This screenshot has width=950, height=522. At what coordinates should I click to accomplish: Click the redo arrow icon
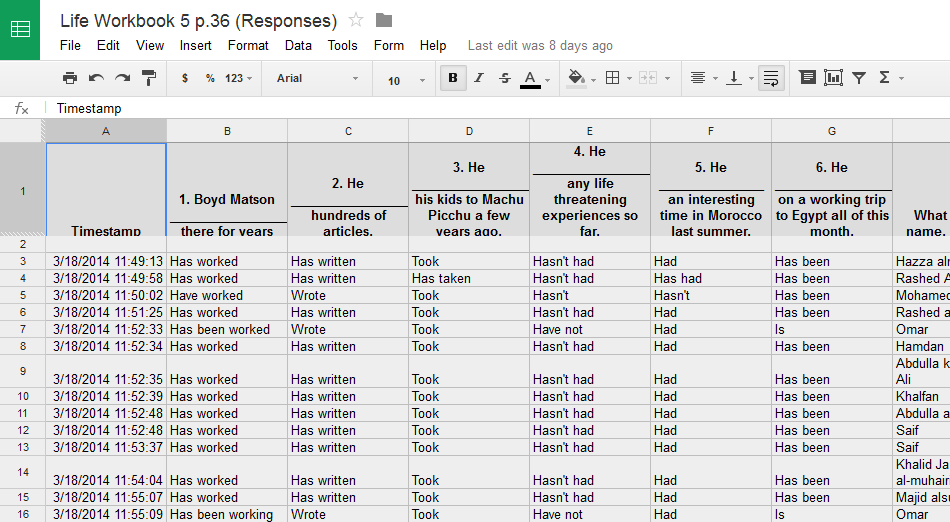tap(122, 78)
